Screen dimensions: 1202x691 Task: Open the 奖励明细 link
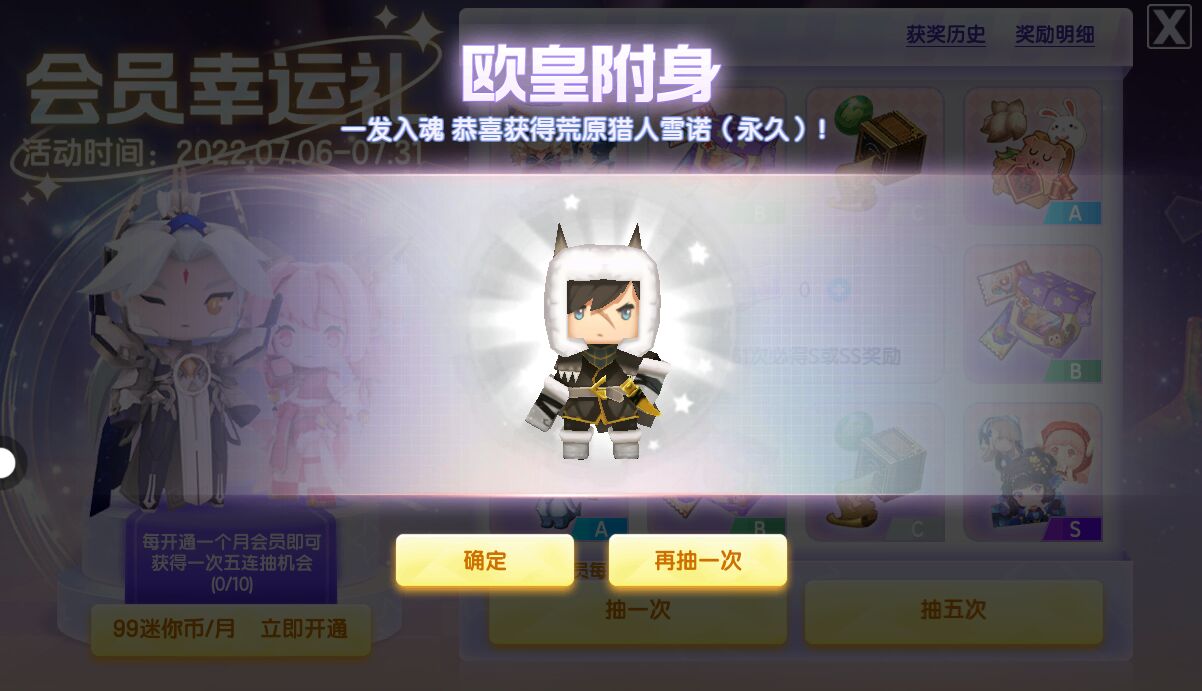point(1055,35)
